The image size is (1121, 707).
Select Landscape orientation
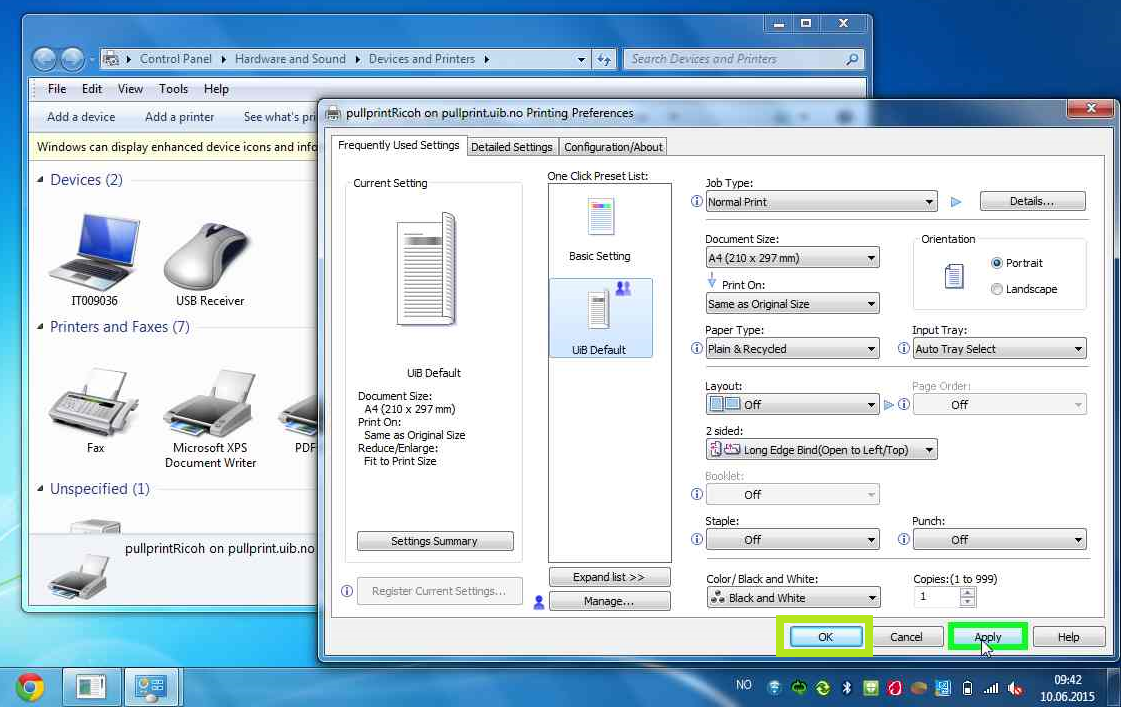[997, 289]
